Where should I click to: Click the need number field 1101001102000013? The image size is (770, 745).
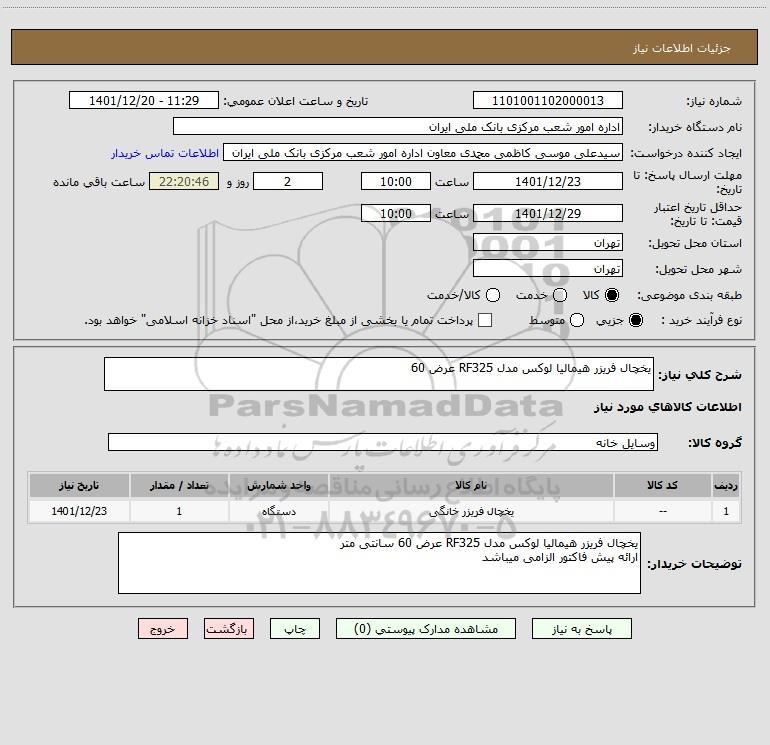(x=548, y=100)
